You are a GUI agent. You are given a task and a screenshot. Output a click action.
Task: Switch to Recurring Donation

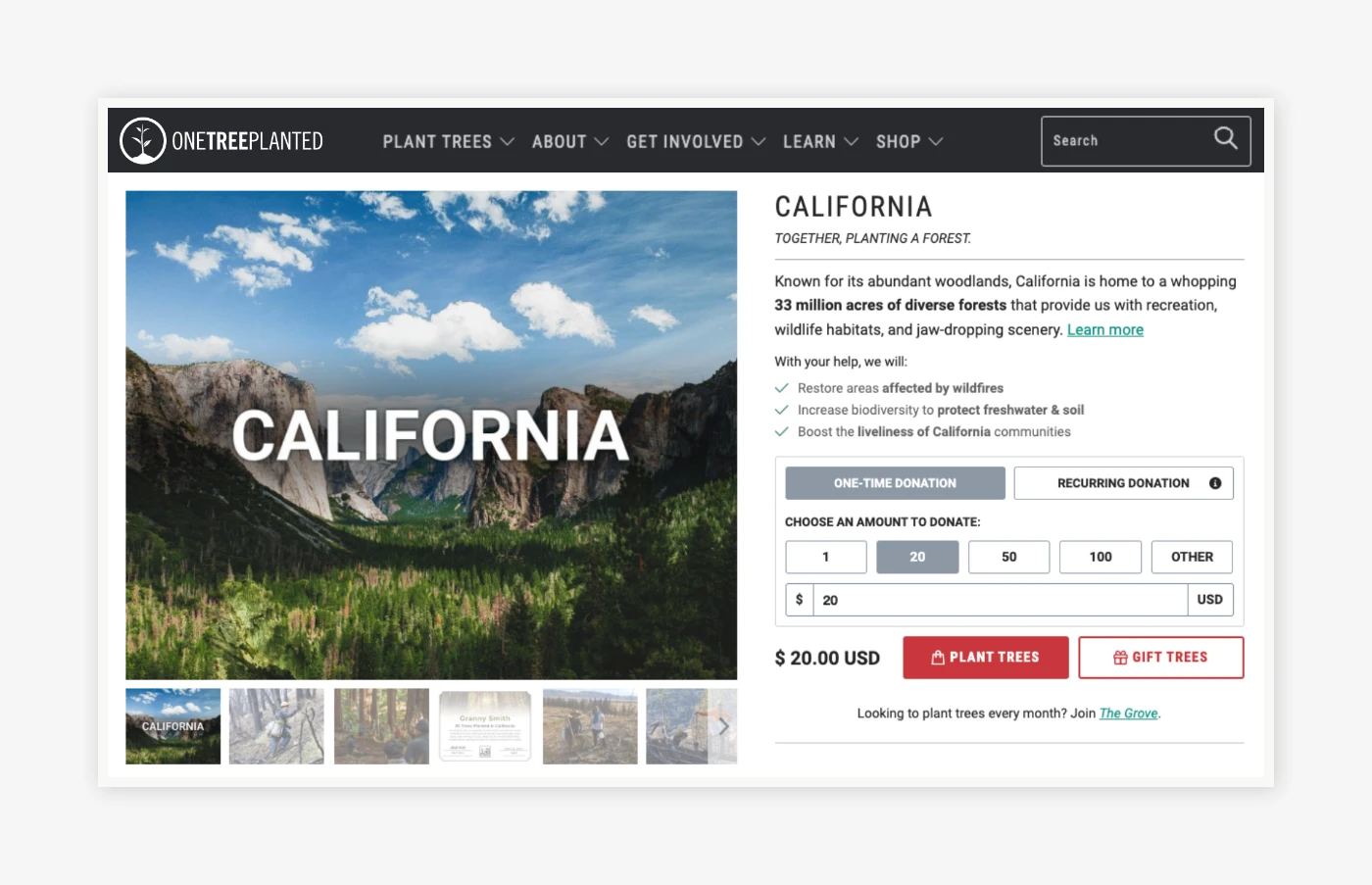pyautogui.click(x=1123, y=483)
